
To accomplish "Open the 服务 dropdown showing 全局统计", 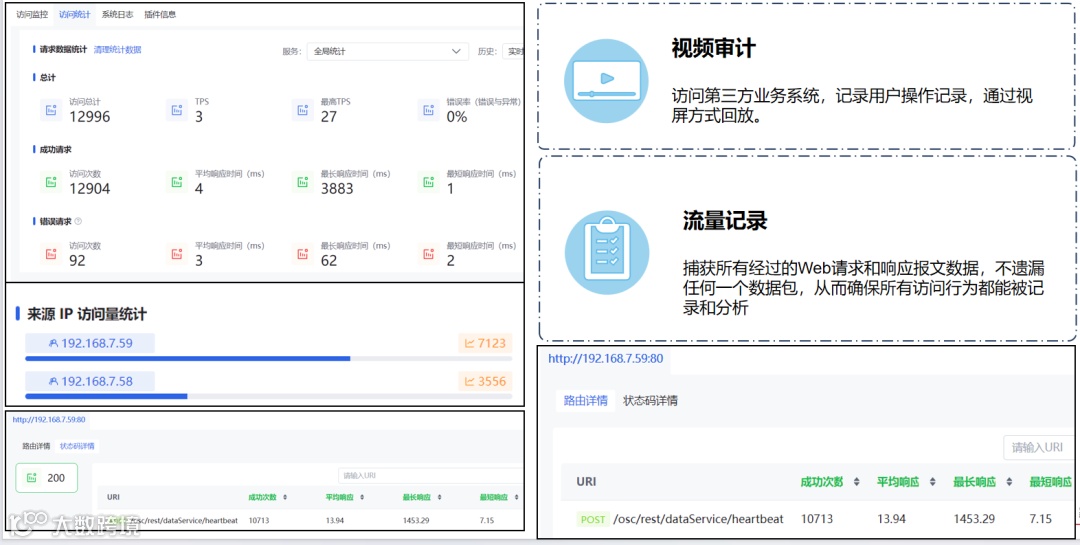I will coord(388,52).
